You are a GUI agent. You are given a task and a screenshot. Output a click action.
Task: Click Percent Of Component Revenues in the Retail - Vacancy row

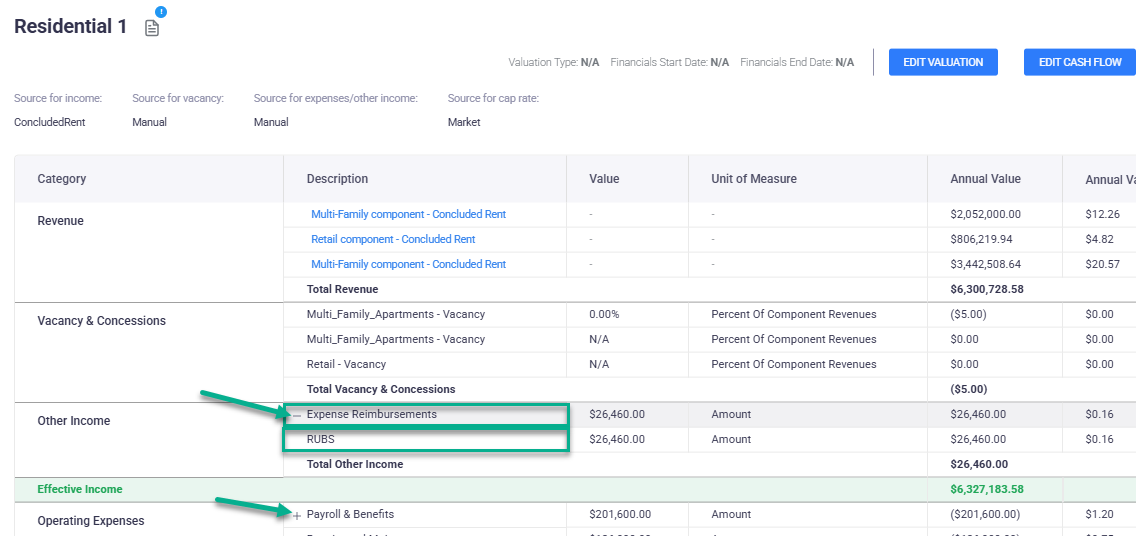coord(794,364)
